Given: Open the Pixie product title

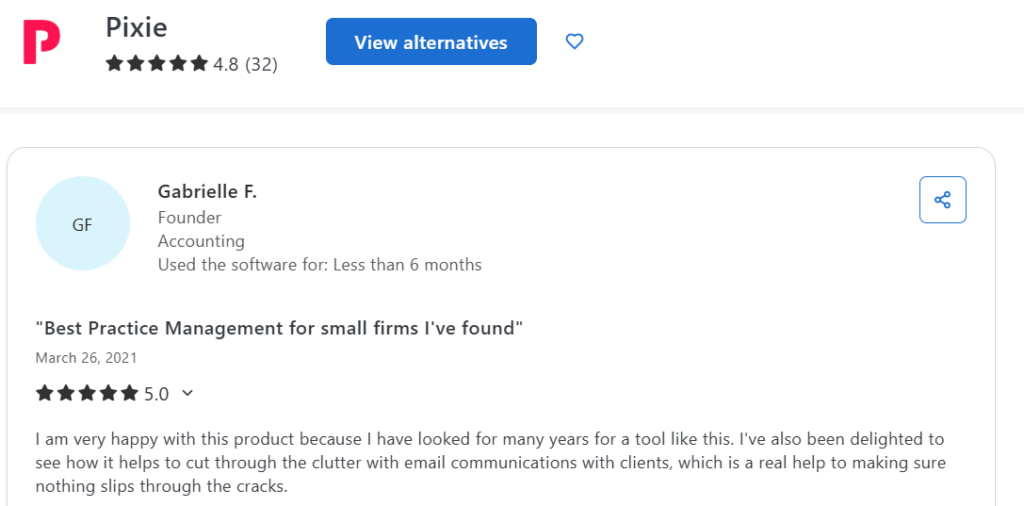Looking at the screenshot, I should tap(136, 27).
